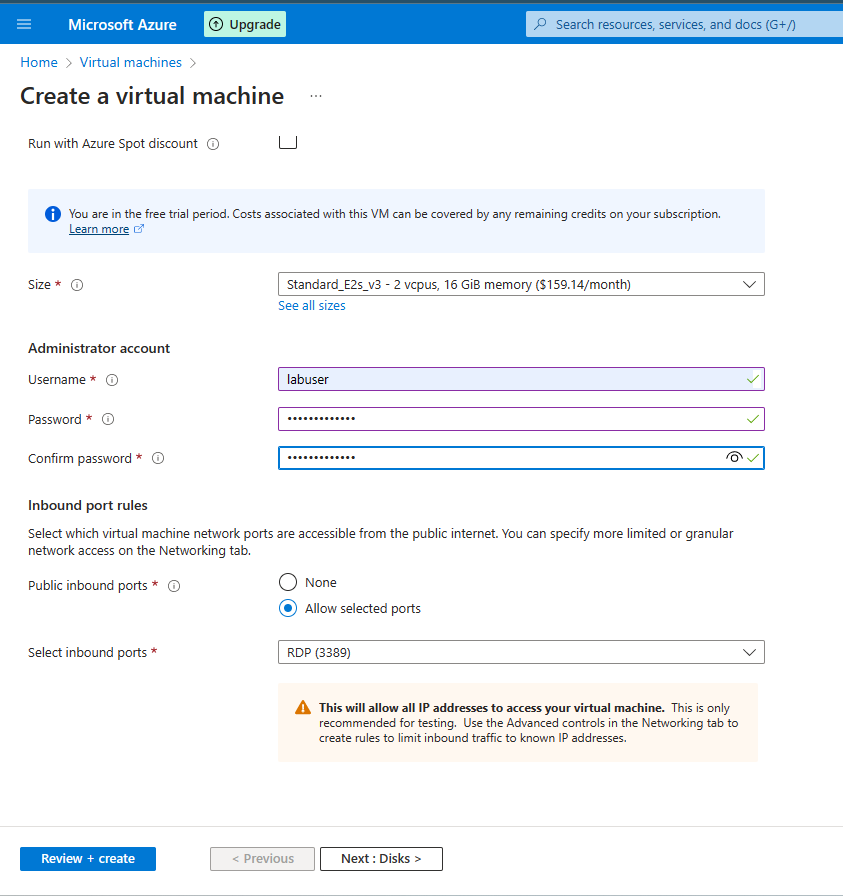Viewport: 843px width, 896px height.
Task: Enable Run with Azure Spot discount
Action: pos(288,141)
